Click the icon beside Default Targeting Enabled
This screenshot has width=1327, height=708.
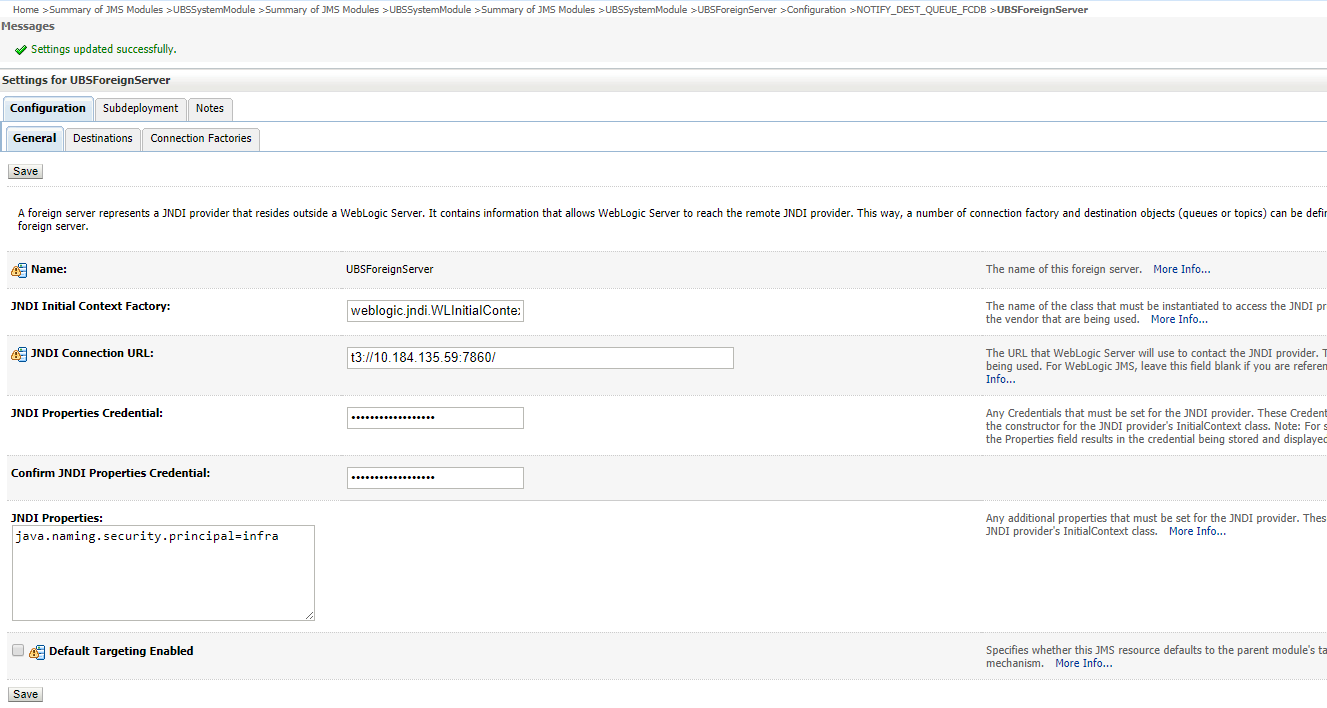[x=37, y=652]
